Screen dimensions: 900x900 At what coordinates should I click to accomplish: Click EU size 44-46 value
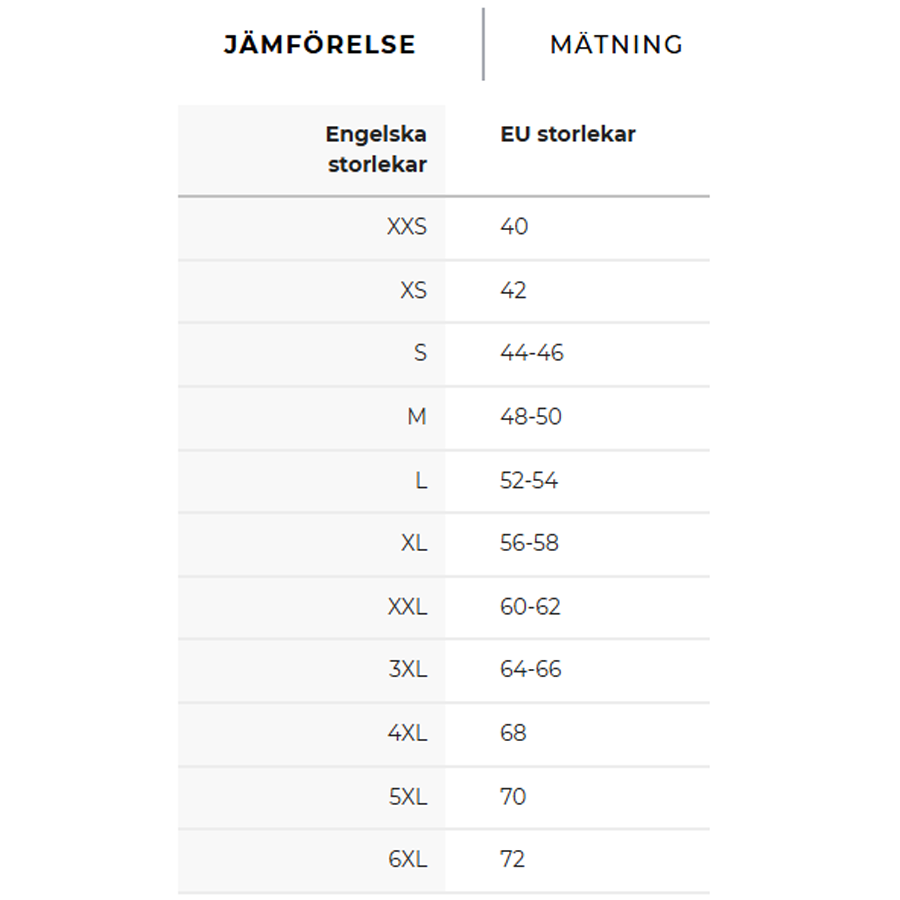pyautogui.click(x=532, y=352)
